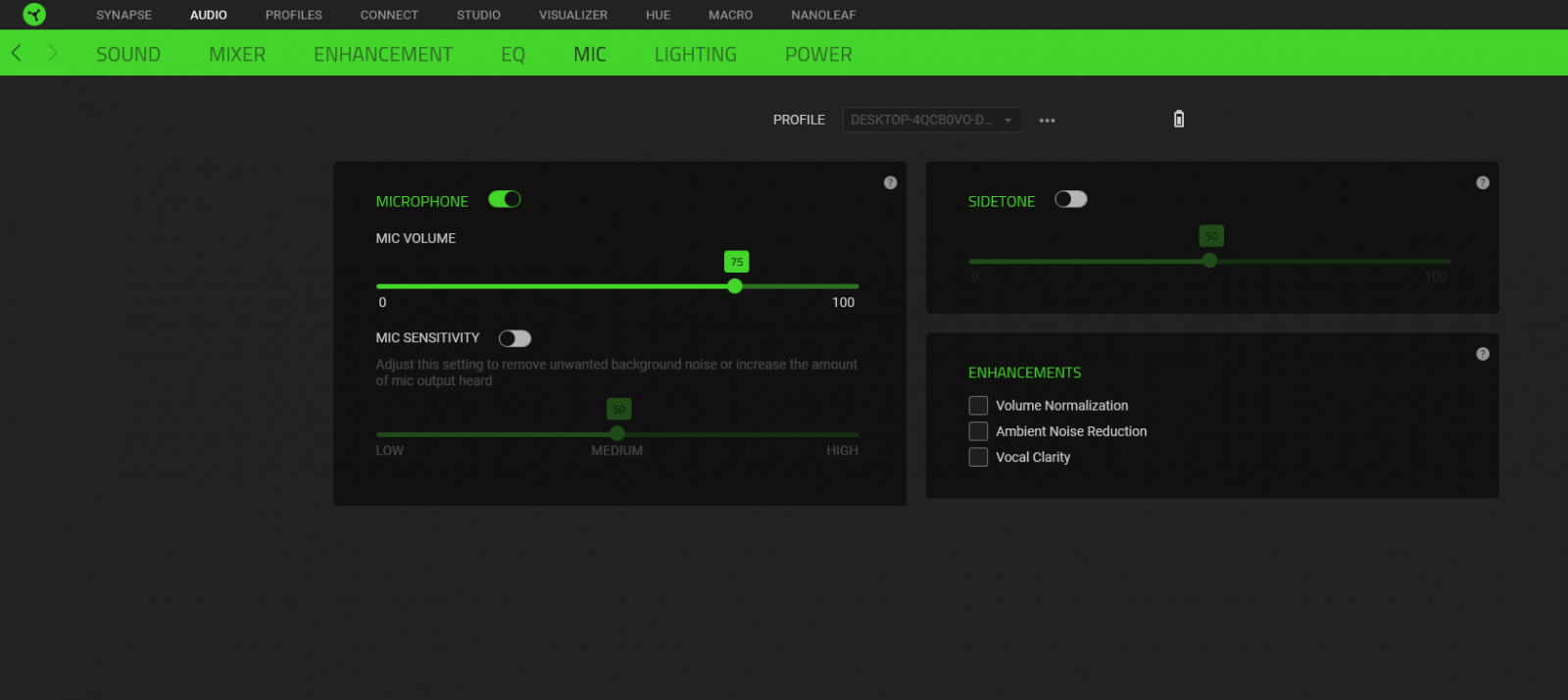
Task: Enable the Mic Sensitivity toggle
Action: (x=514, y=338)
